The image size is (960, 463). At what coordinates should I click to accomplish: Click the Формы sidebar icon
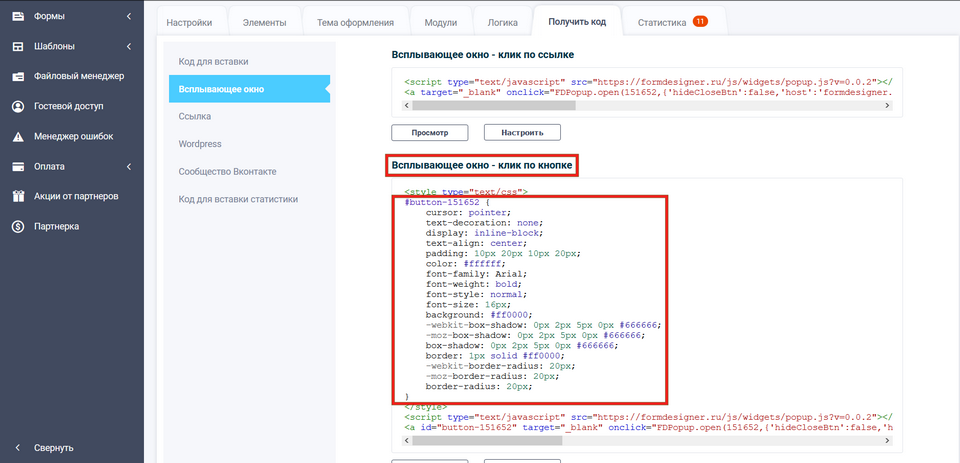coord(18,16)
